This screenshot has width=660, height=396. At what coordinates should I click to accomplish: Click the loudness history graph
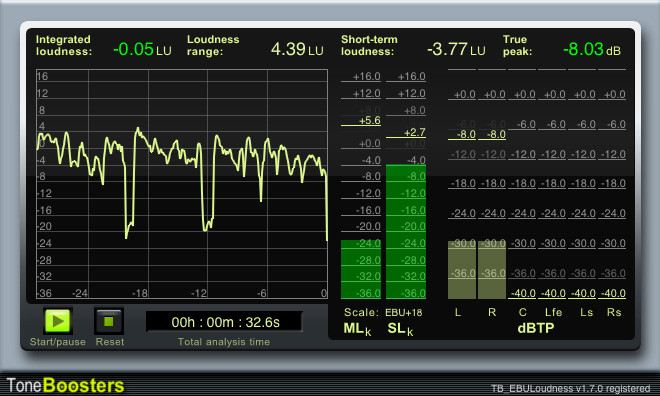pos(182,184)
